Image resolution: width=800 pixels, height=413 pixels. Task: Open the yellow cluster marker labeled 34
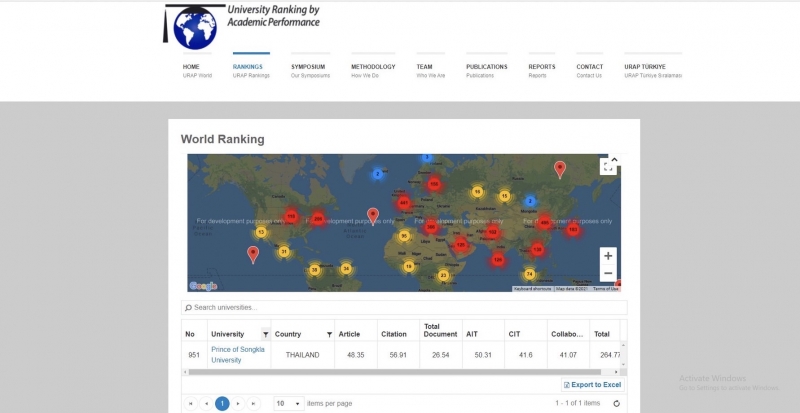point(346,268)
